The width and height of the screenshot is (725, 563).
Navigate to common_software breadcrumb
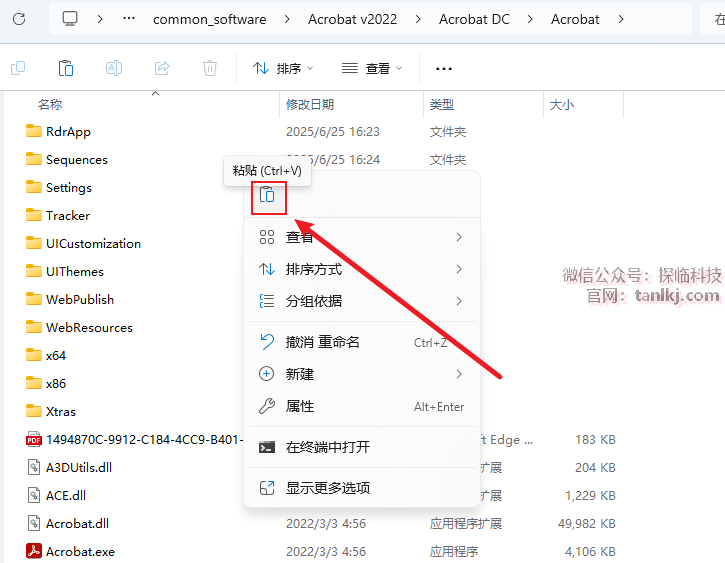[x=209, y=19]
